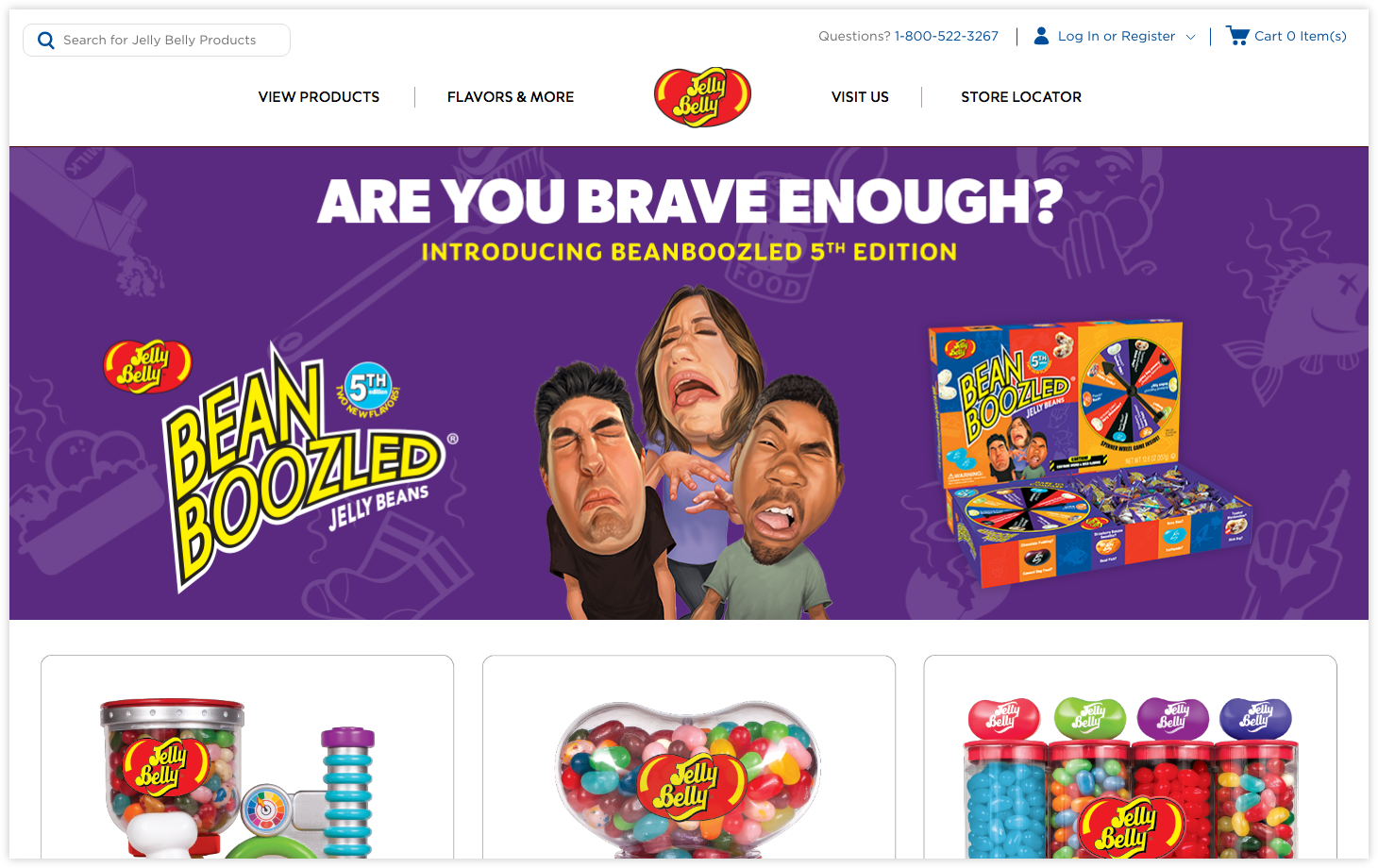Expand the Log In or Register chevron
Screen dimensions: 1378x868
(x=1190, y=37)
